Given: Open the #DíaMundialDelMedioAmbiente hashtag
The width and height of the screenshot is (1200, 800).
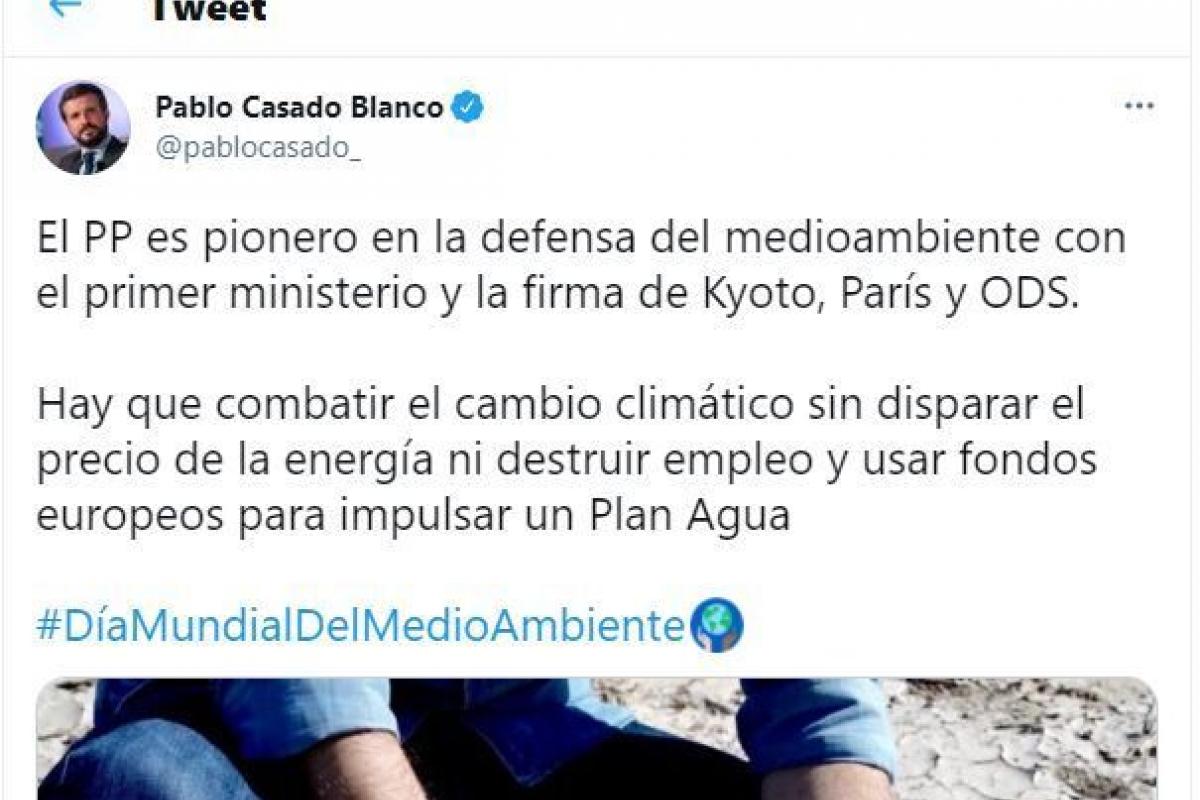Looking at the screenshot, I should click(x=362, y=627).
